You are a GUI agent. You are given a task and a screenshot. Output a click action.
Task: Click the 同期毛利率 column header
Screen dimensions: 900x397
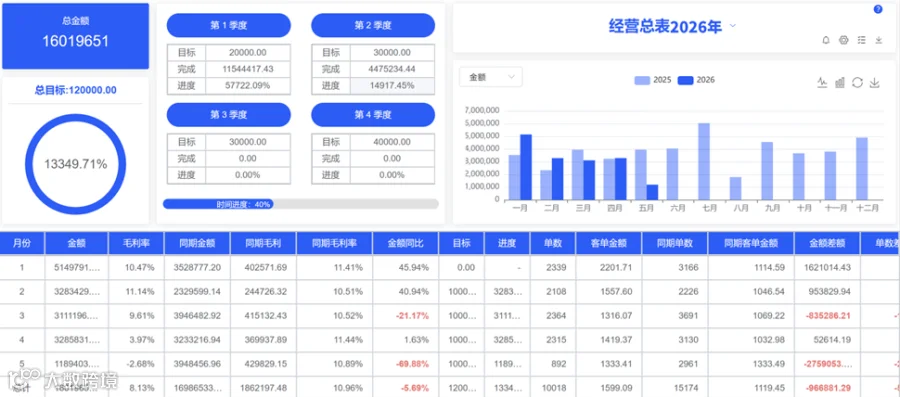[x=334, y=243]
